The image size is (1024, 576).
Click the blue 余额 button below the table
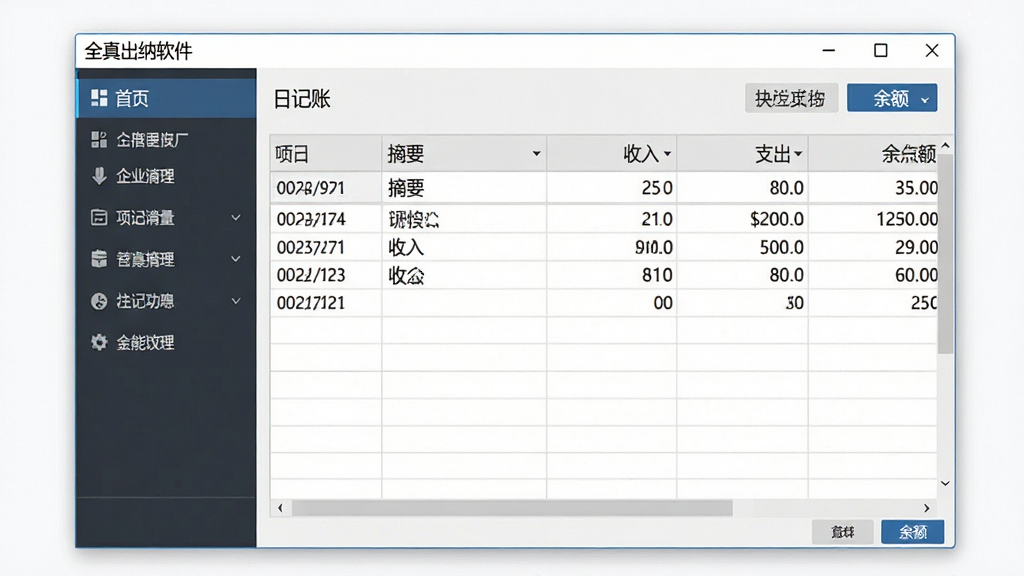(912, 532)
